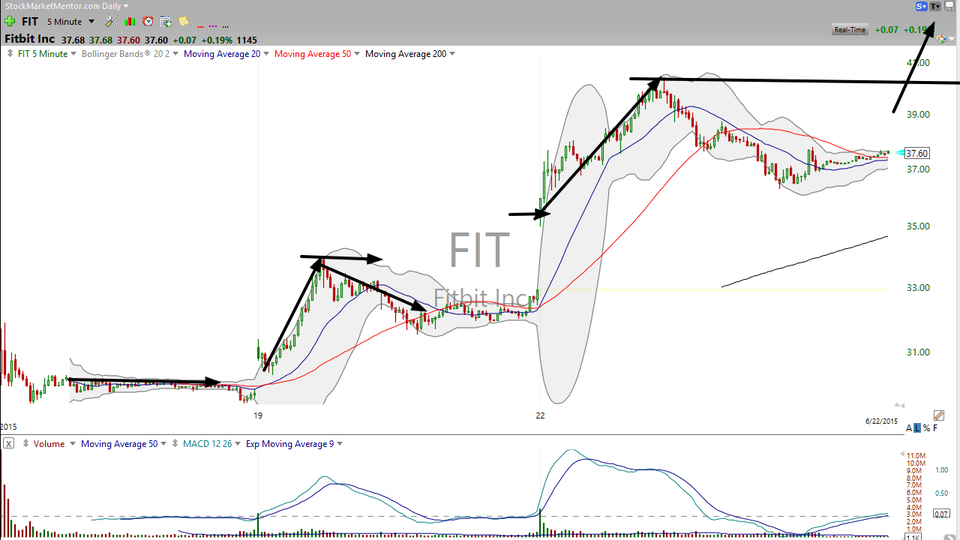Click the pencil drawing icon near 6/22/2015
Viewport: 960px width, 540px height.
click(939, 416)
